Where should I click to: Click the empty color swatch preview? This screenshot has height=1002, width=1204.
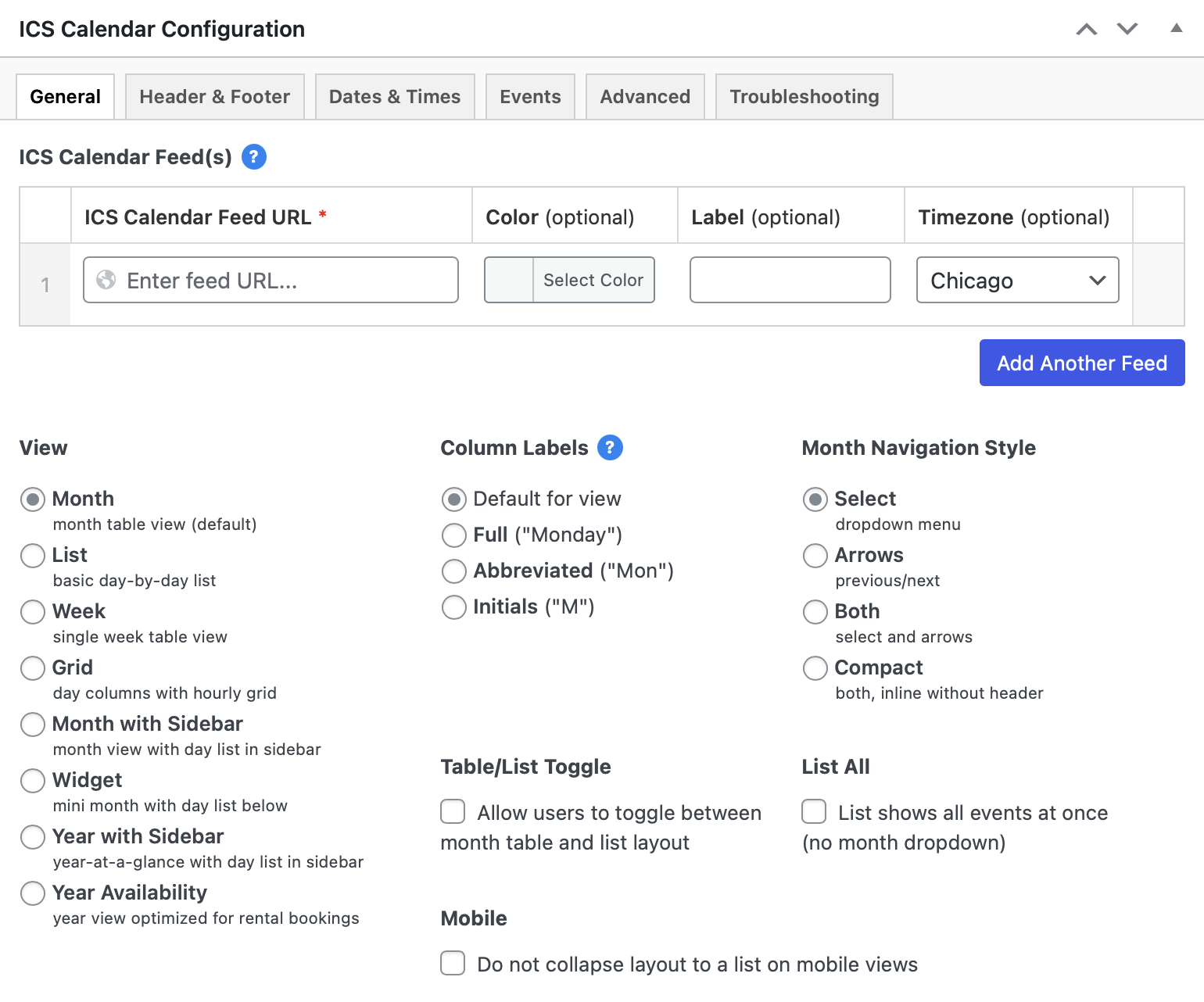[509, 280]
